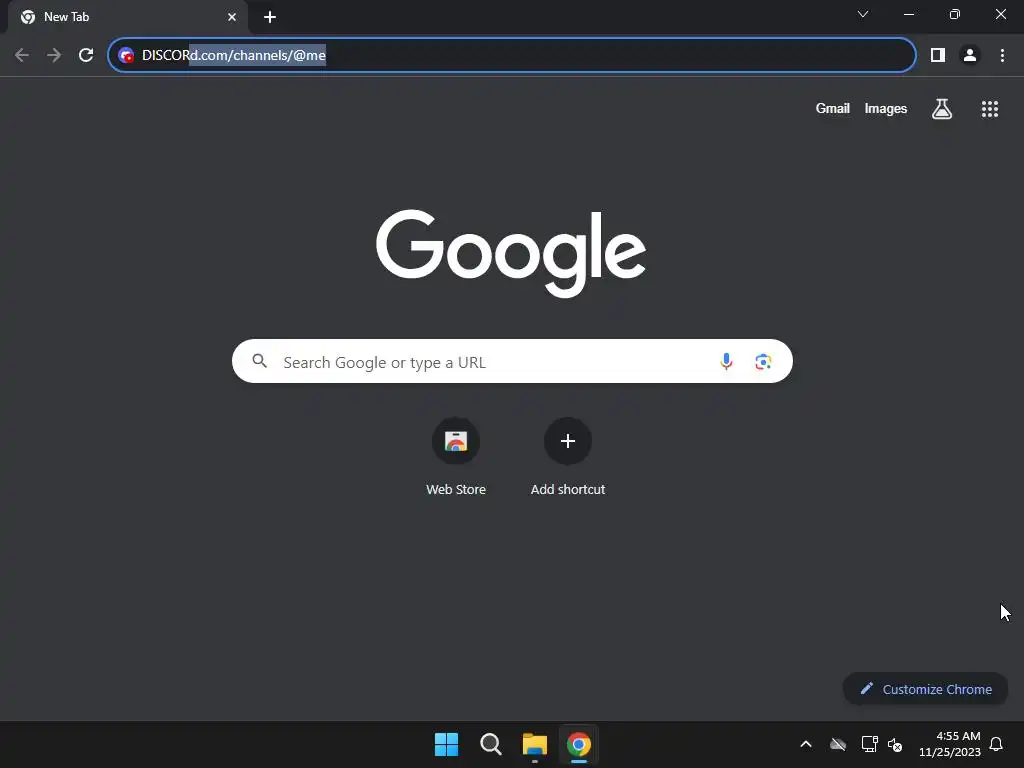Open the clock showing 4:55 AM
This screenshot has width=1024, height=768.
(x=950, y=744)
